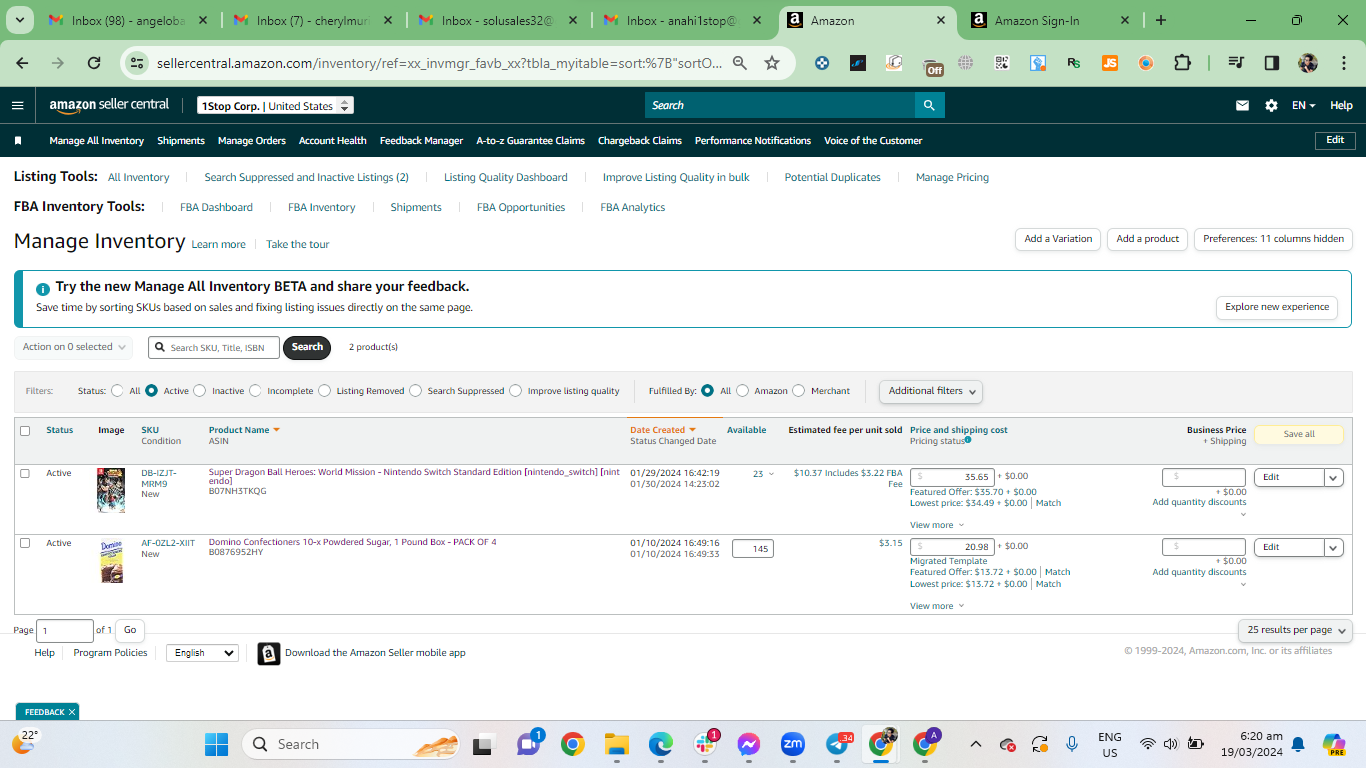Open the FBA Dashboard link
Image resolution: width=1366 pixels, height=768 pixels.
click(x=216, y=207)
